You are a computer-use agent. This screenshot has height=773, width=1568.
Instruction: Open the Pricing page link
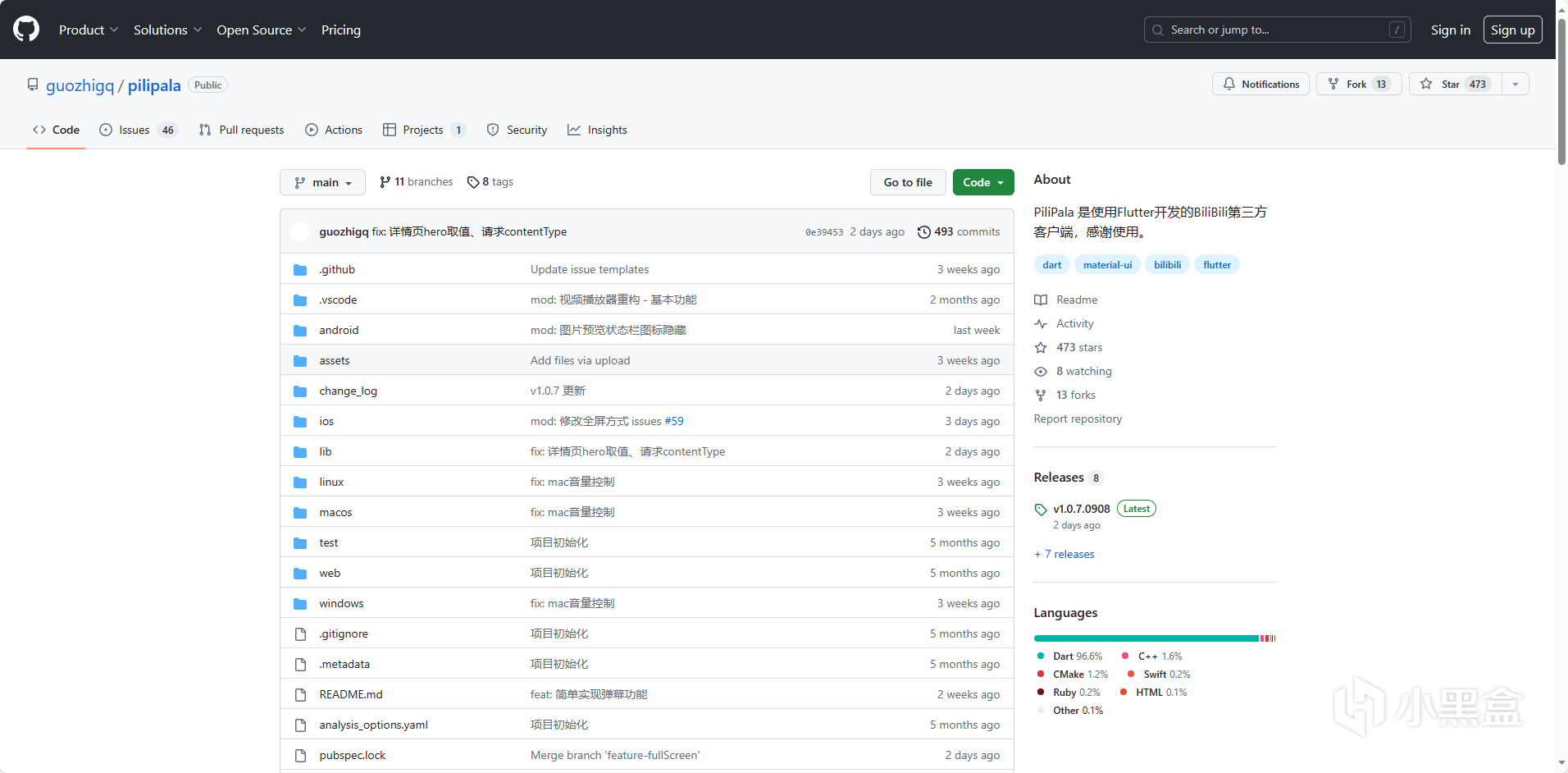point(341,30)
